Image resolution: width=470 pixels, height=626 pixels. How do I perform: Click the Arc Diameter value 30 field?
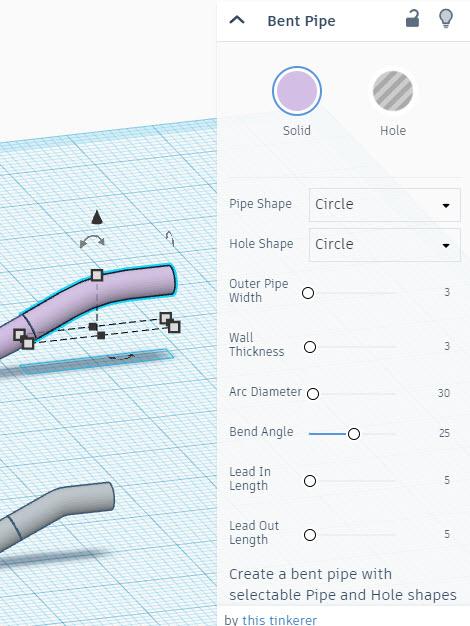click(x=443, y=393)
